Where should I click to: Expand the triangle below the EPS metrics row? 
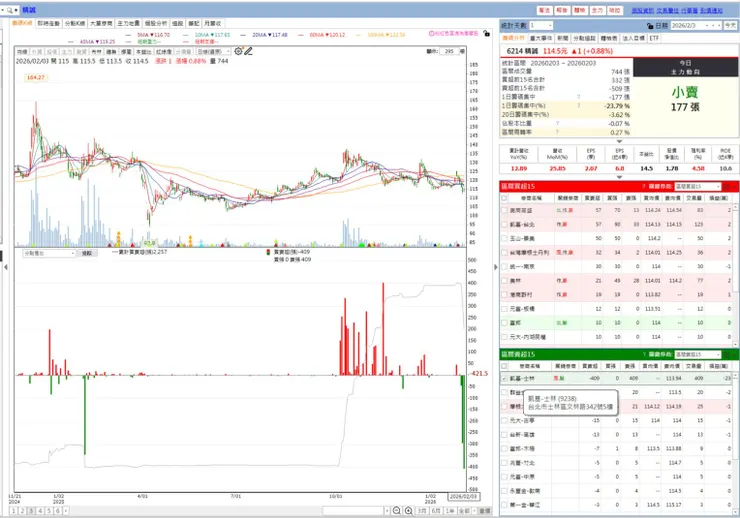619,177
